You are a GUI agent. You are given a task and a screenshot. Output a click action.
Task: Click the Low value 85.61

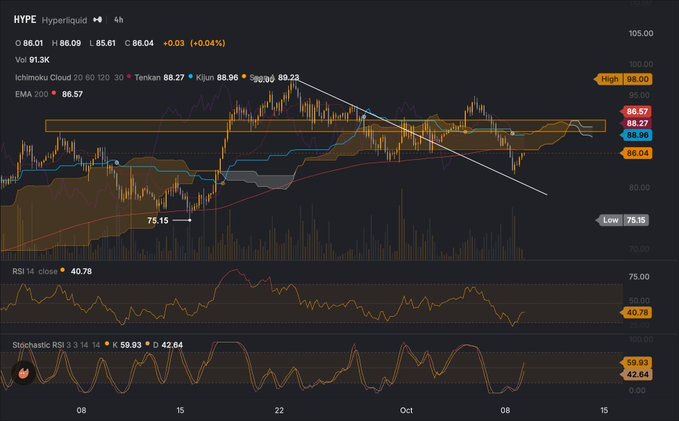click(x=106, y=43)
